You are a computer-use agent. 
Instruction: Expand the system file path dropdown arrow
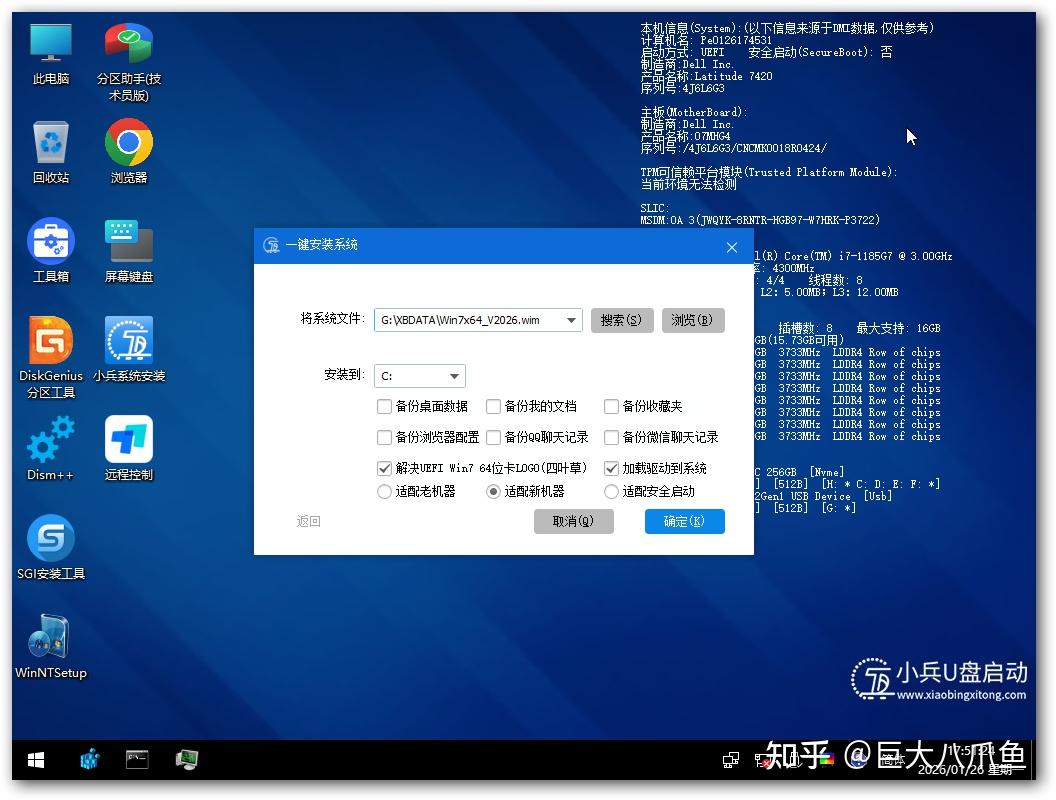[x=571, y=320]
